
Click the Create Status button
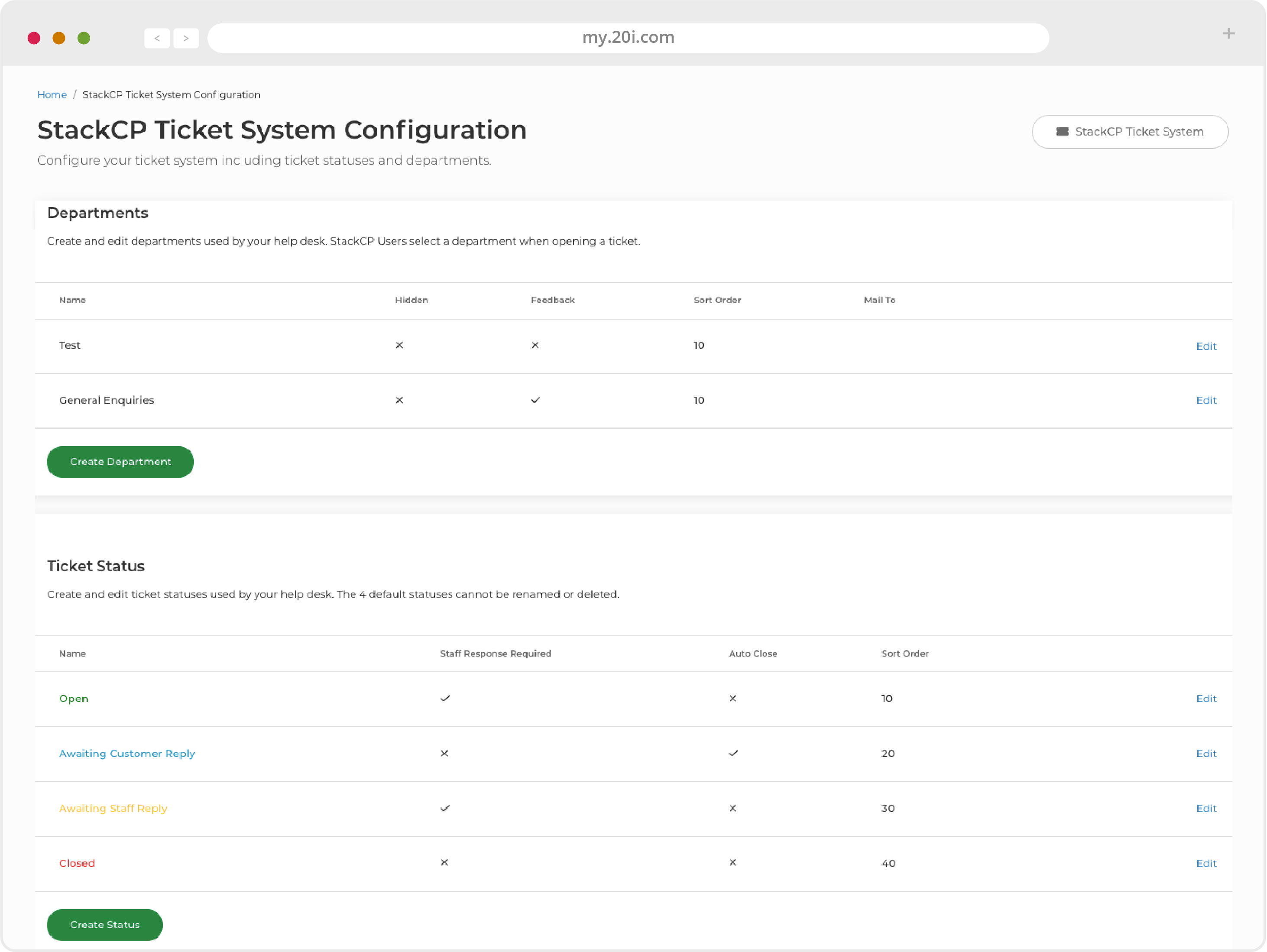click(104, 924)
